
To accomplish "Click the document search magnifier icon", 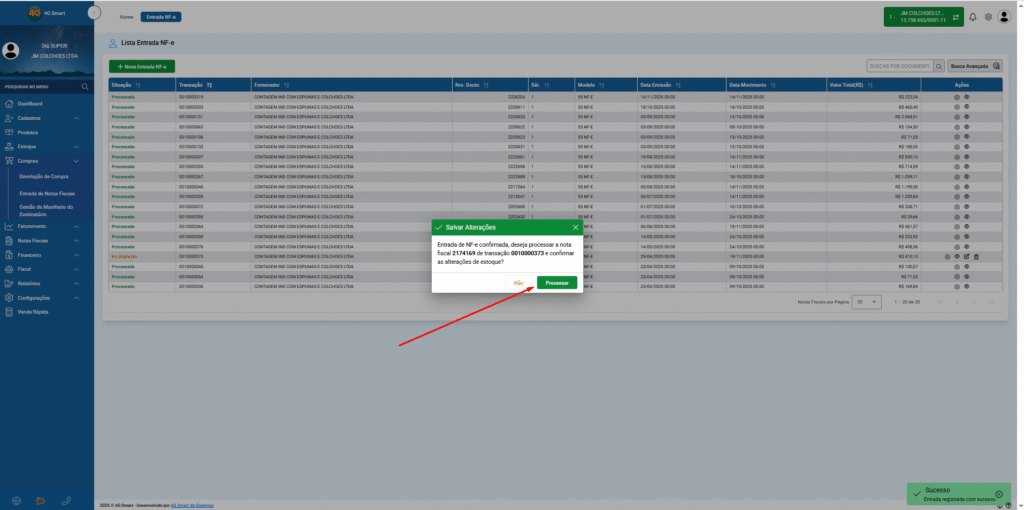I will coord(939,66).
